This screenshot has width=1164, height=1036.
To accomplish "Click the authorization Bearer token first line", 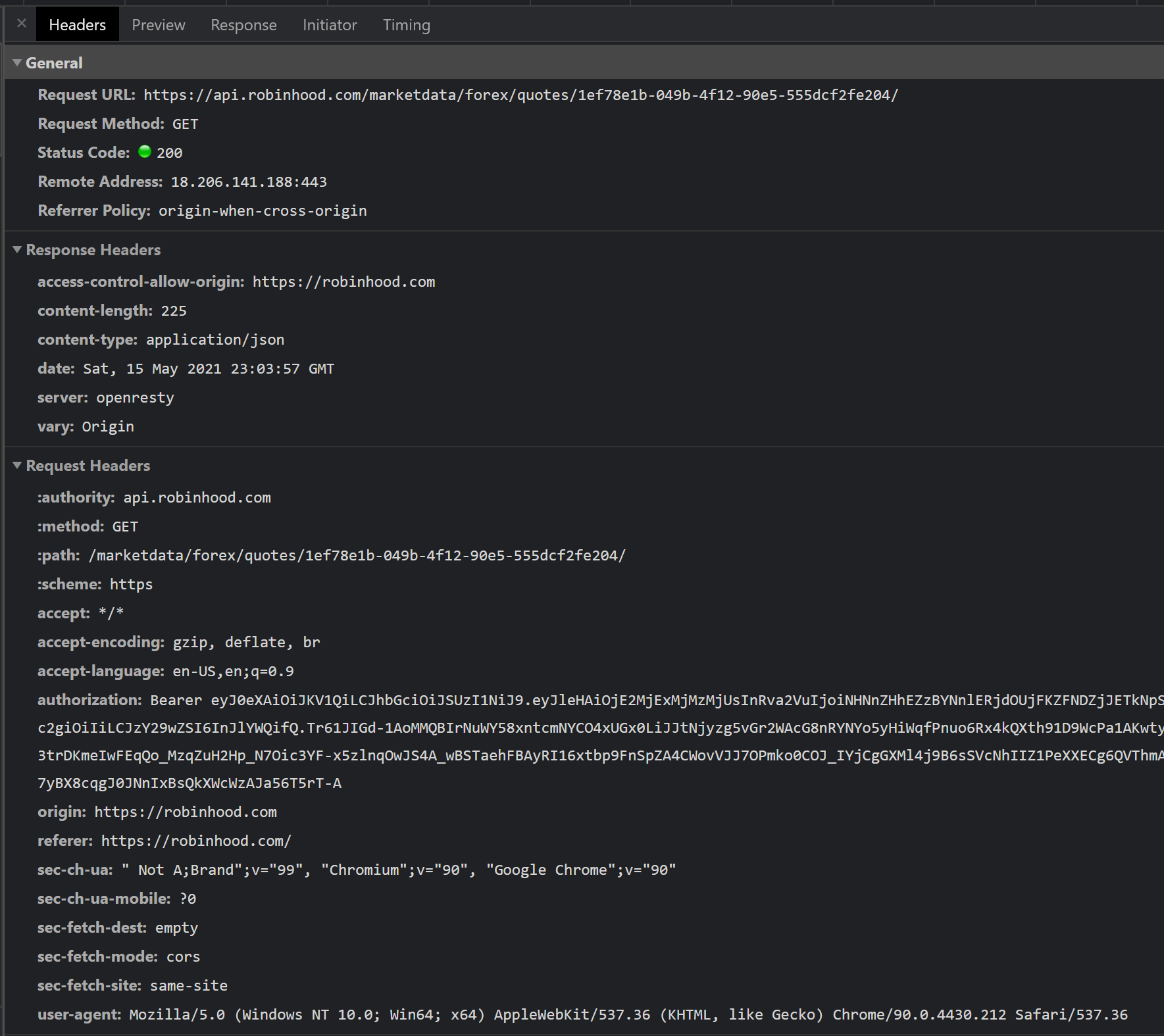I will click(657, 700).
